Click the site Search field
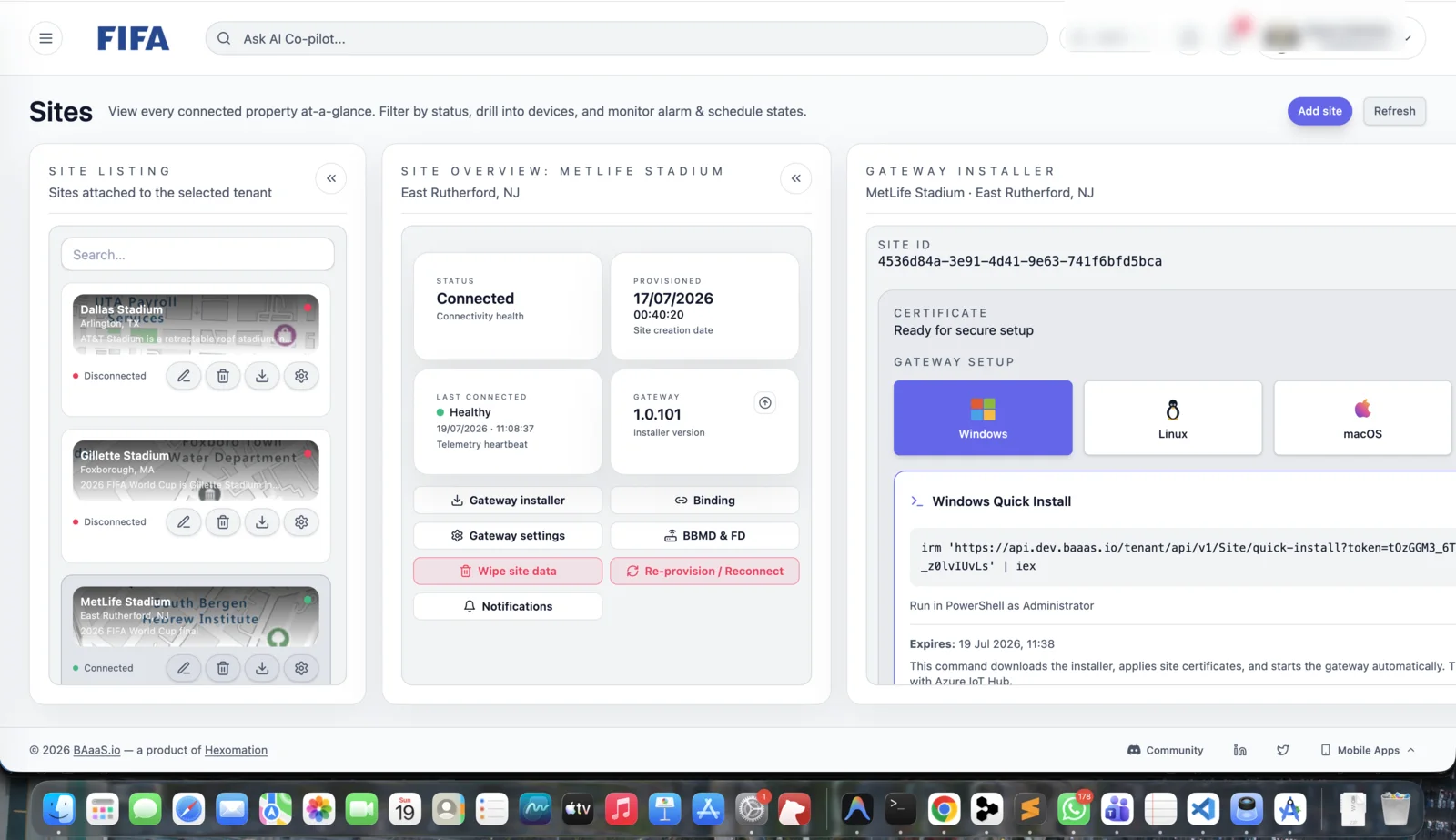The image size is (1456, 840). pos(197,255)
